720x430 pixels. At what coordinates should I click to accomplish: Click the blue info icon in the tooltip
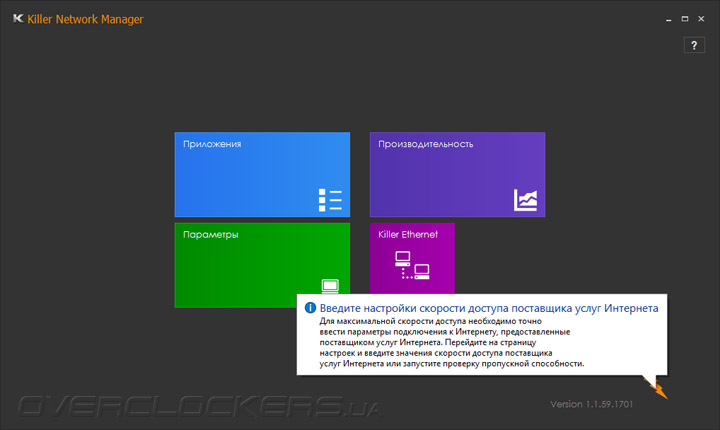click(310, 308)
